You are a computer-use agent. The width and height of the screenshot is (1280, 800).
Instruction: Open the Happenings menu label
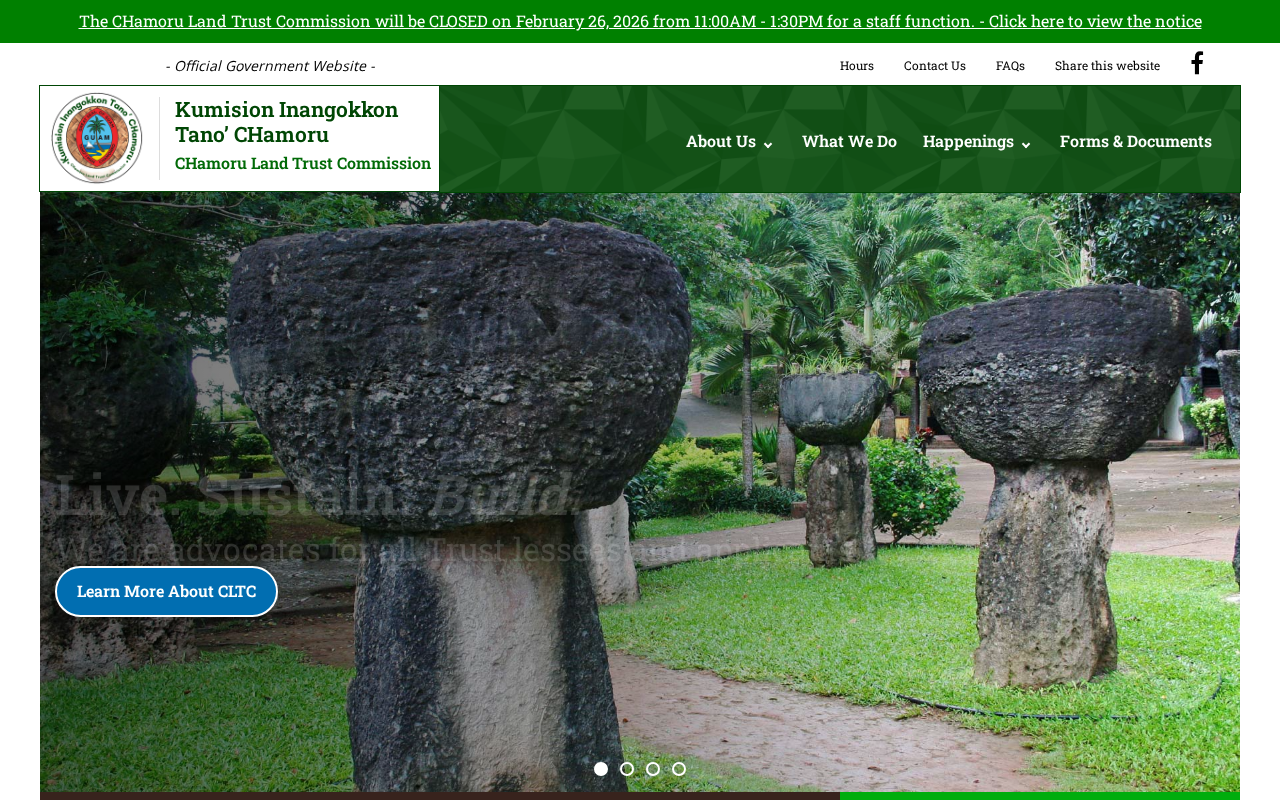pos(968,141)
